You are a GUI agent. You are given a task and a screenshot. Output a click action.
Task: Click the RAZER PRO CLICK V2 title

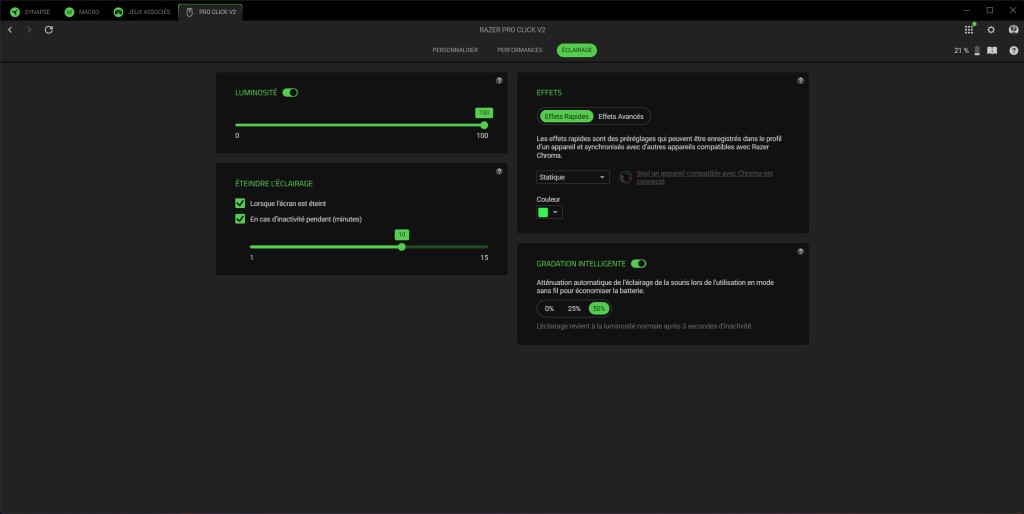[512, 30]
